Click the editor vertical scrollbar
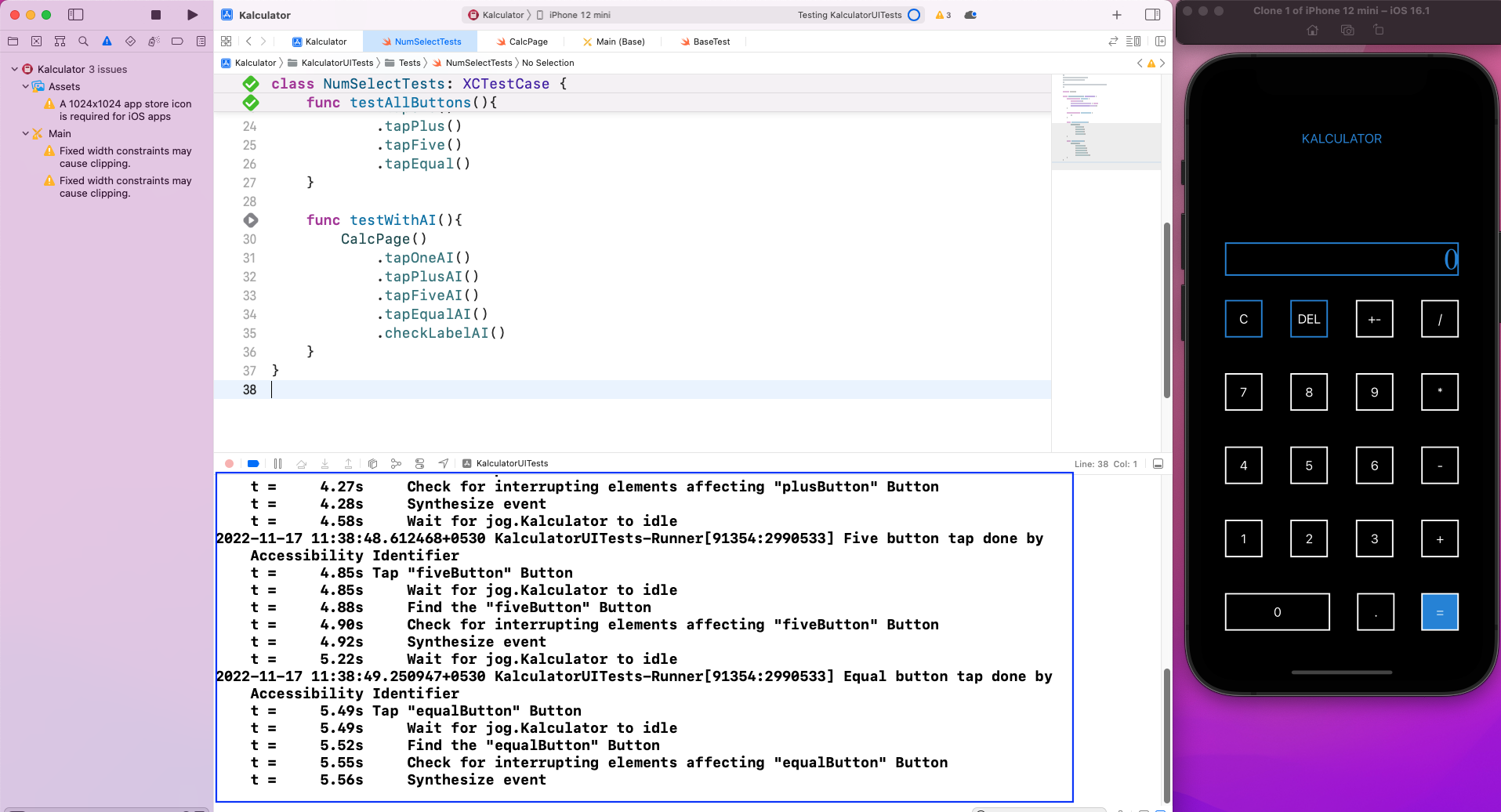 (x=1166, y=310)
